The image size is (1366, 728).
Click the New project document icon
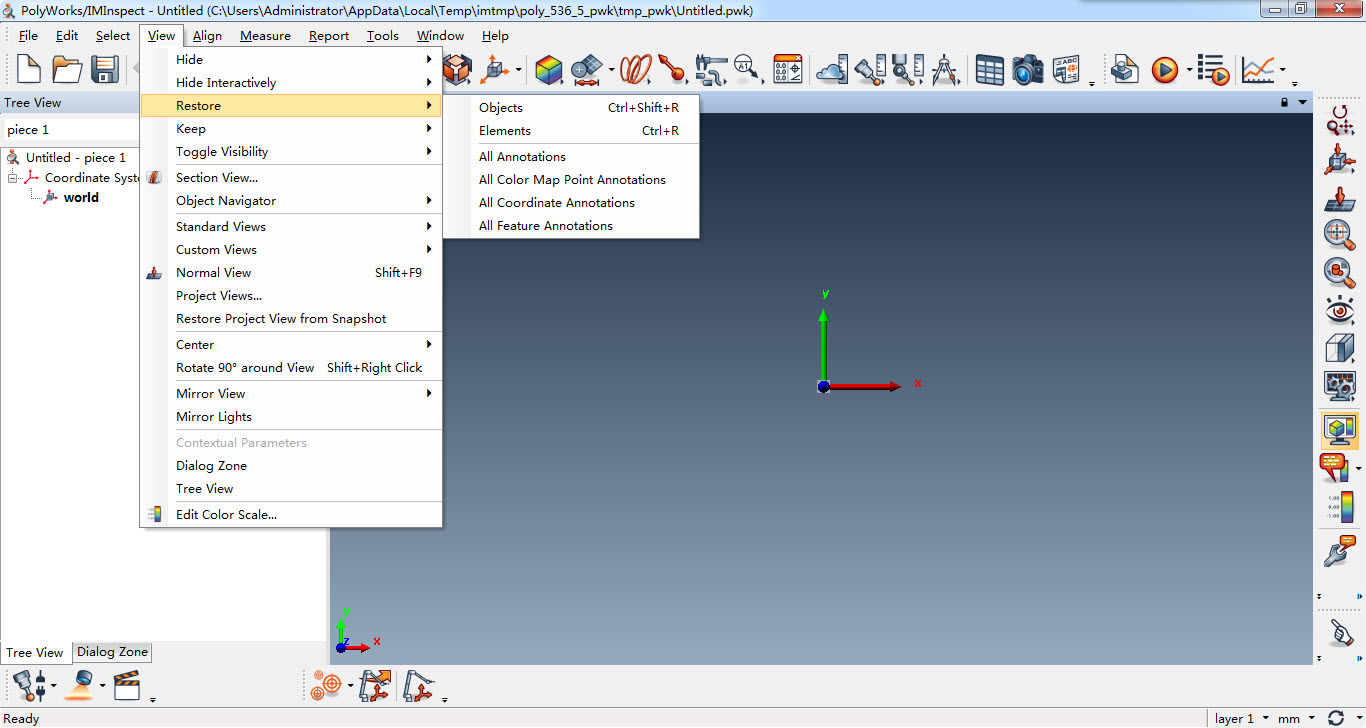click(29, 69)
